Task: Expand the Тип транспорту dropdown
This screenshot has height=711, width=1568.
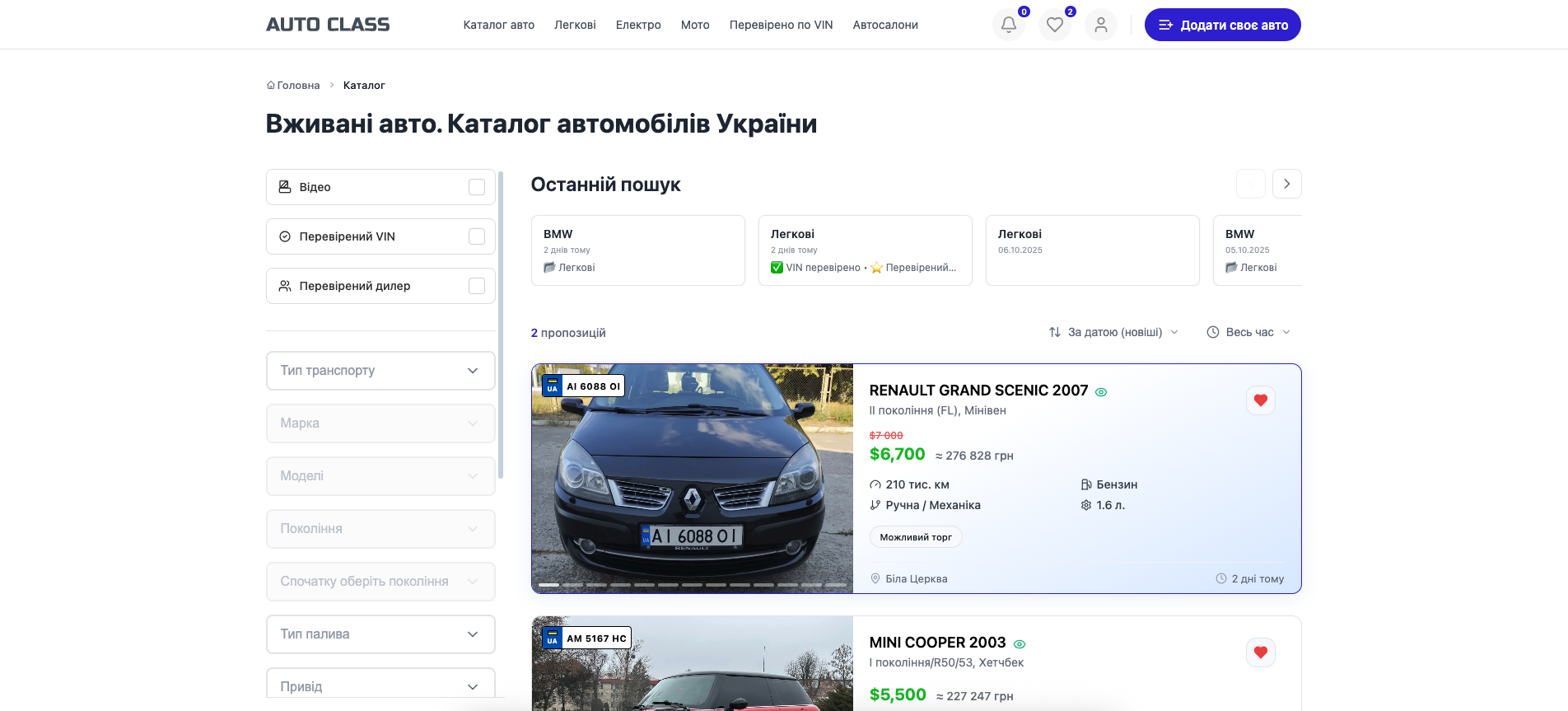Action: (x=380, y=371)
